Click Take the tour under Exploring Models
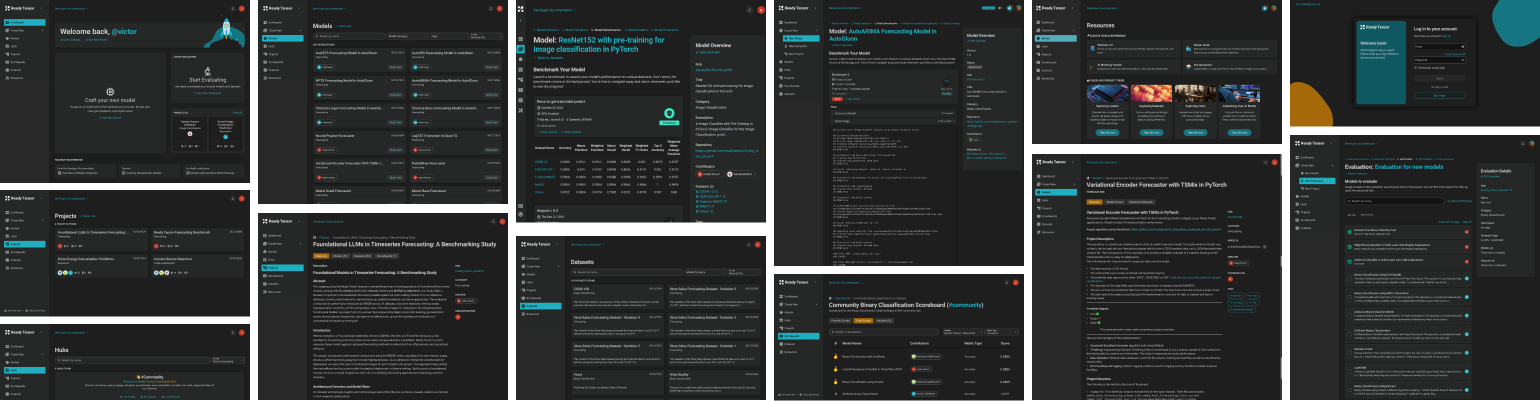 pos(1105,132)
